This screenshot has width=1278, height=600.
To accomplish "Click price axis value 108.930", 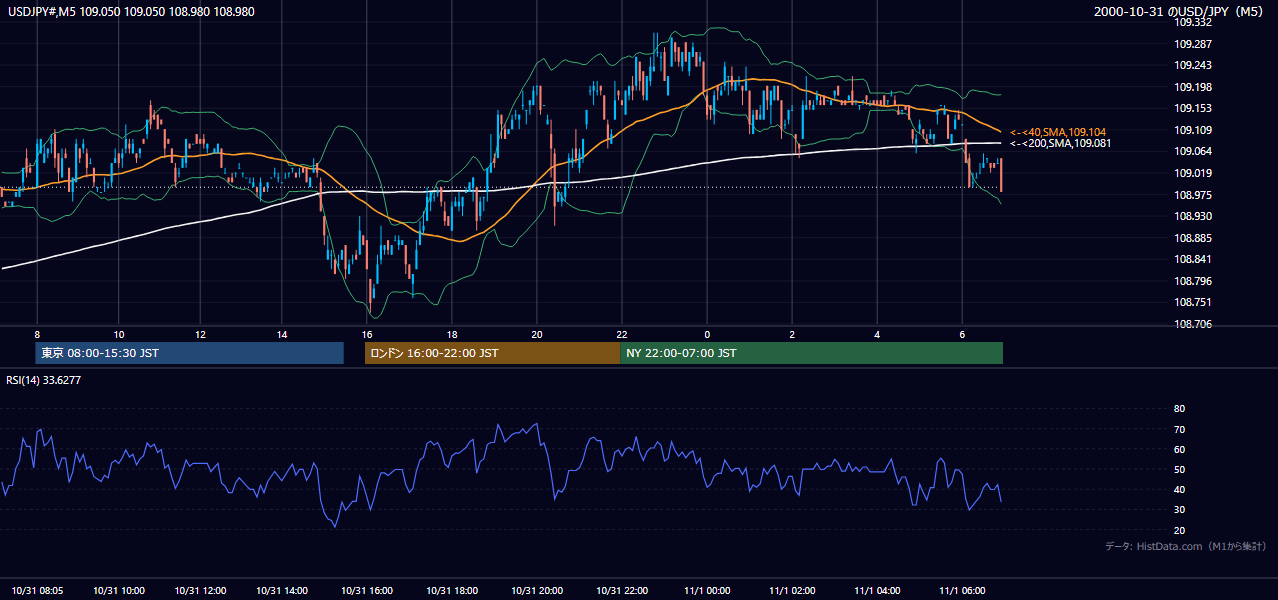I will coord(1193,216).
